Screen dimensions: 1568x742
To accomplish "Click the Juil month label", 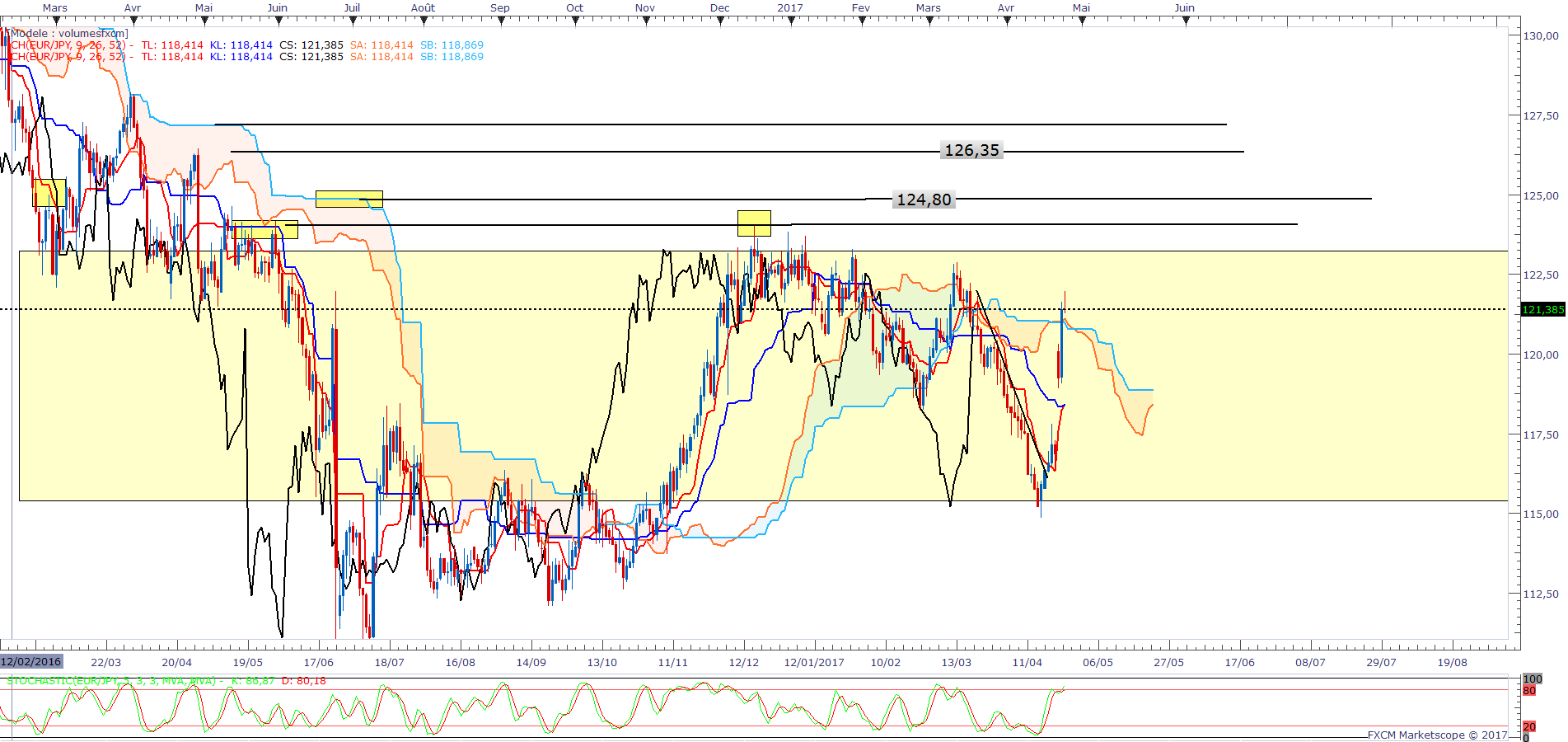I will [x=352, y=8].
